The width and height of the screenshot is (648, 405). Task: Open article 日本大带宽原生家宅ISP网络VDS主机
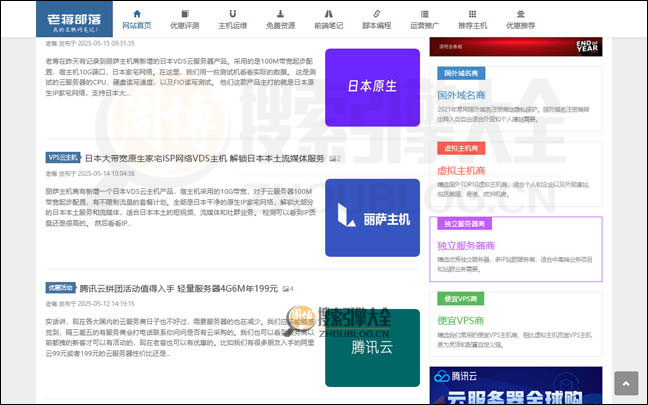click(205, 158)
